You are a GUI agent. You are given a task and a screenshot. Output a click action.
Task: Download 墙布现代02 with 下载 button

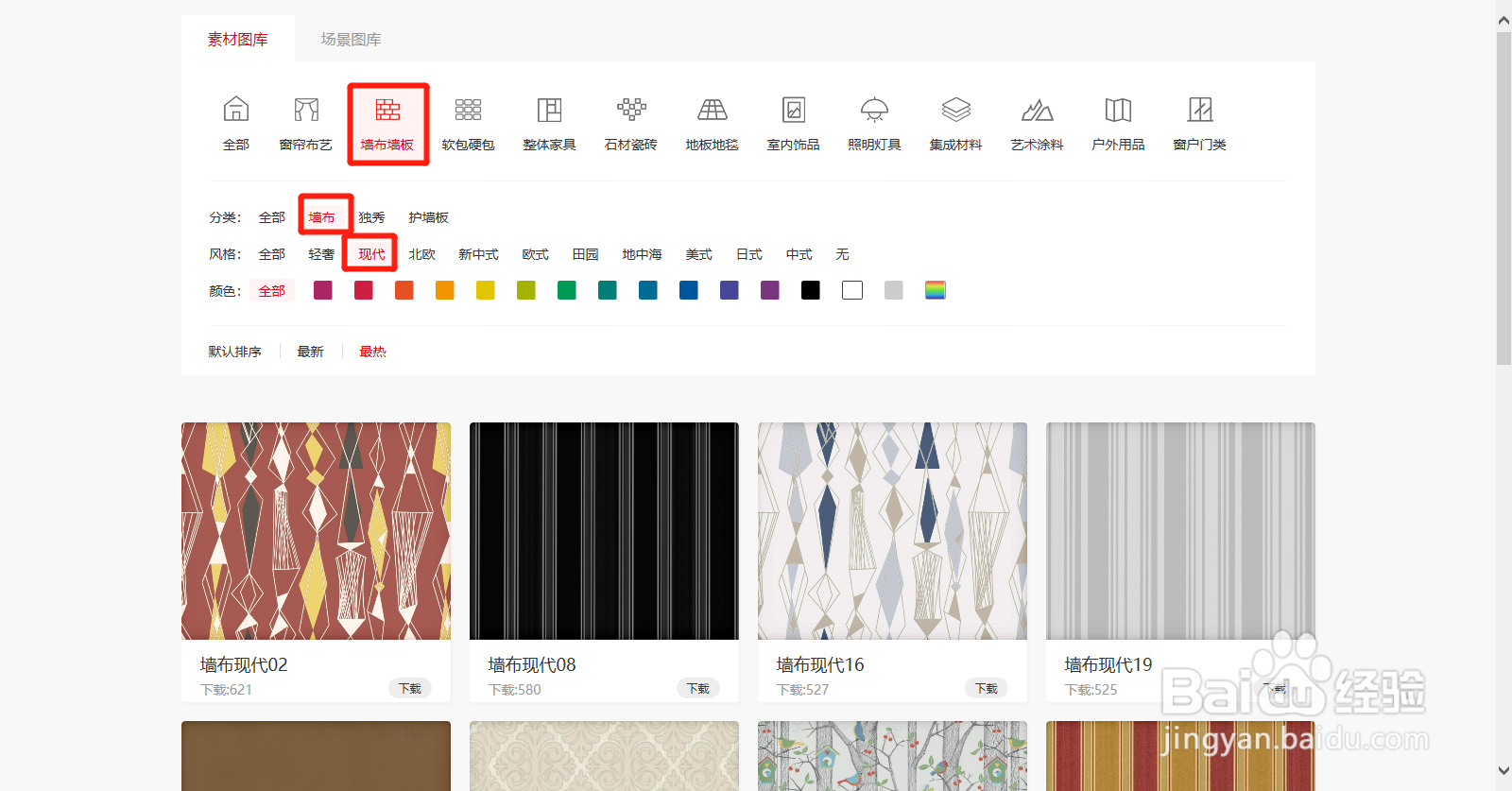tap(410, 689)
